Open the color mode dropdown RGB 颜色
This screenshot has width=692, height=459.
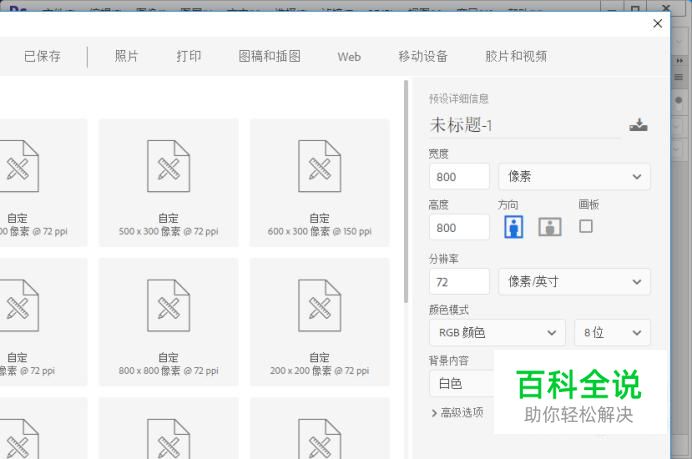click(497, 332)
